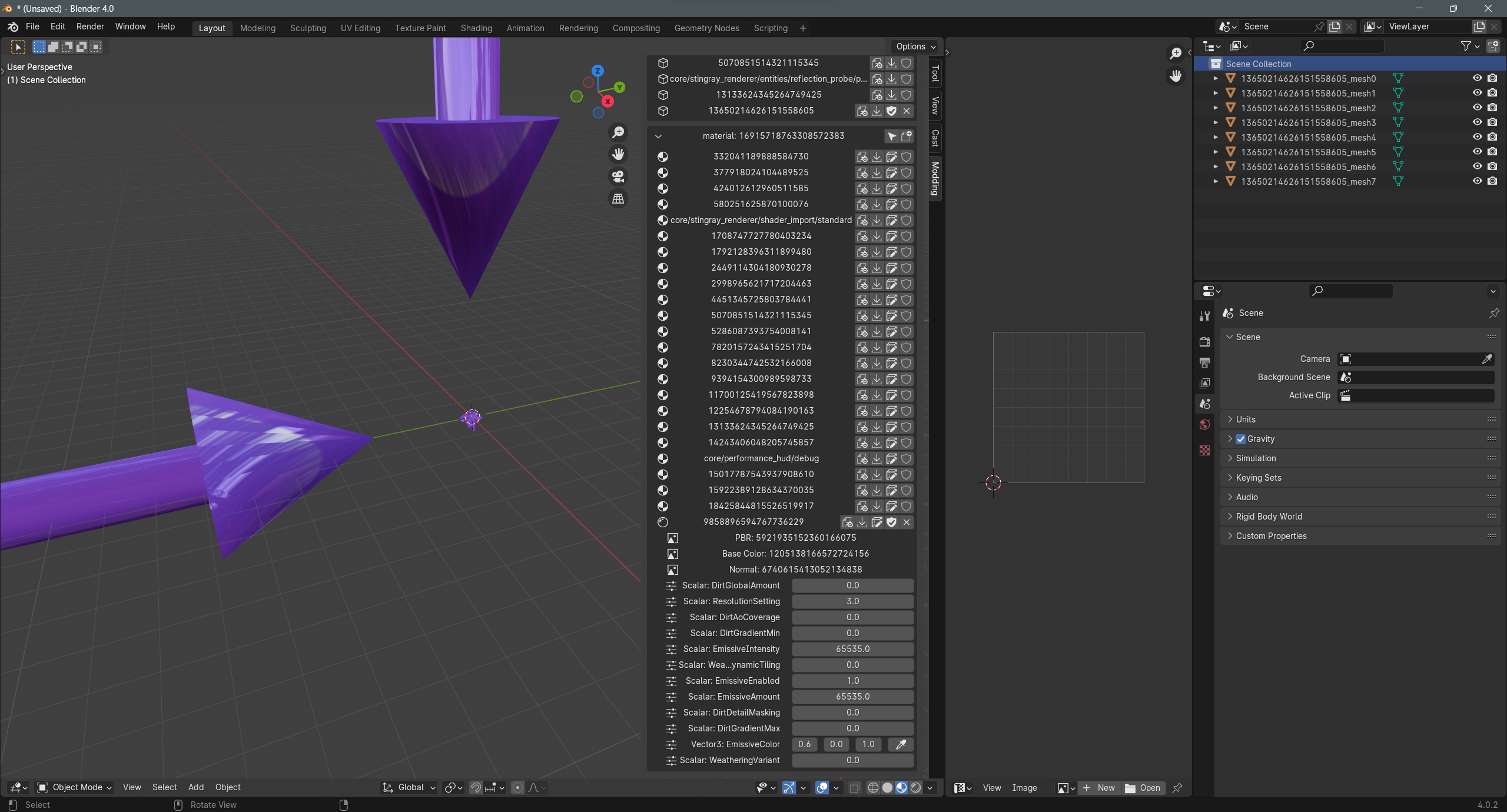
Task: Switch to the Shading workspace tab
Action: 476,28
